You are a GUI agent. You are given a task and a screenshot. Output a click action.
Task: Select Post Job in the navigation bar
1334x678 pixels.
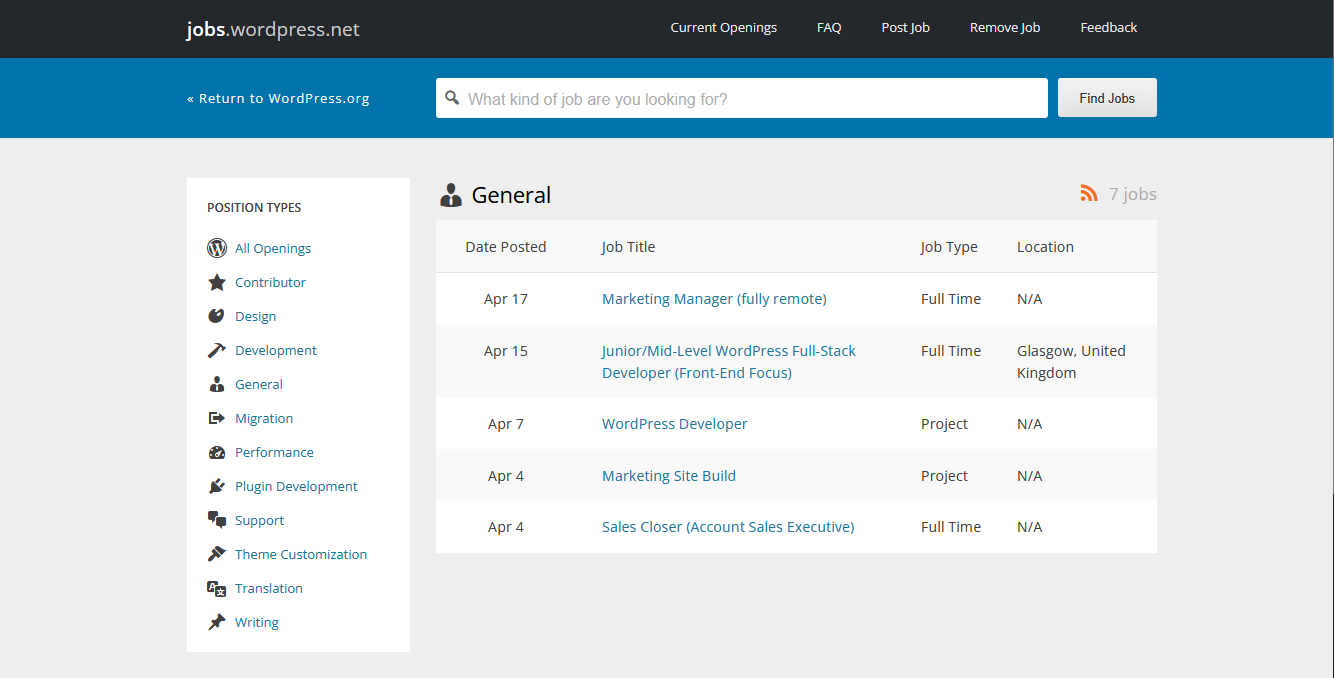tap(905, 27)
